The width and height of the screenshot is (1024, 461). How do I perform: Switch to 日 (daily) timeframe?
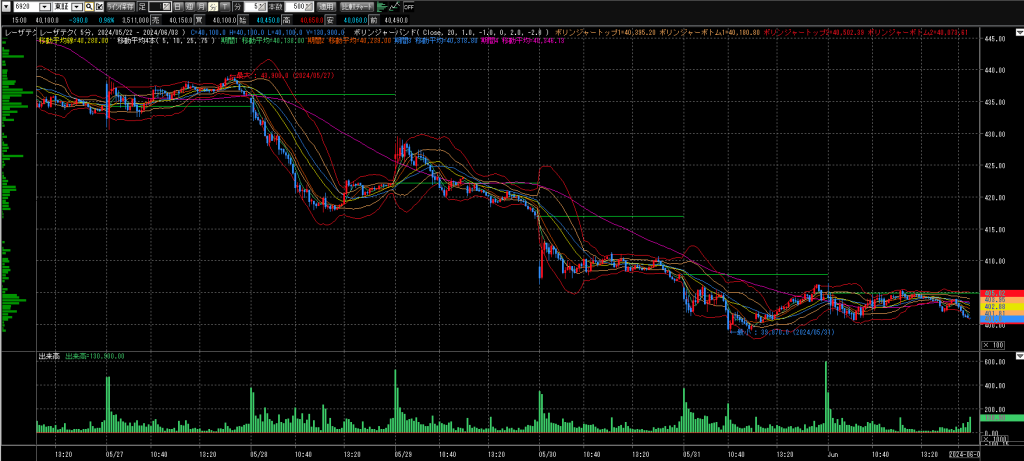(177, 6)
